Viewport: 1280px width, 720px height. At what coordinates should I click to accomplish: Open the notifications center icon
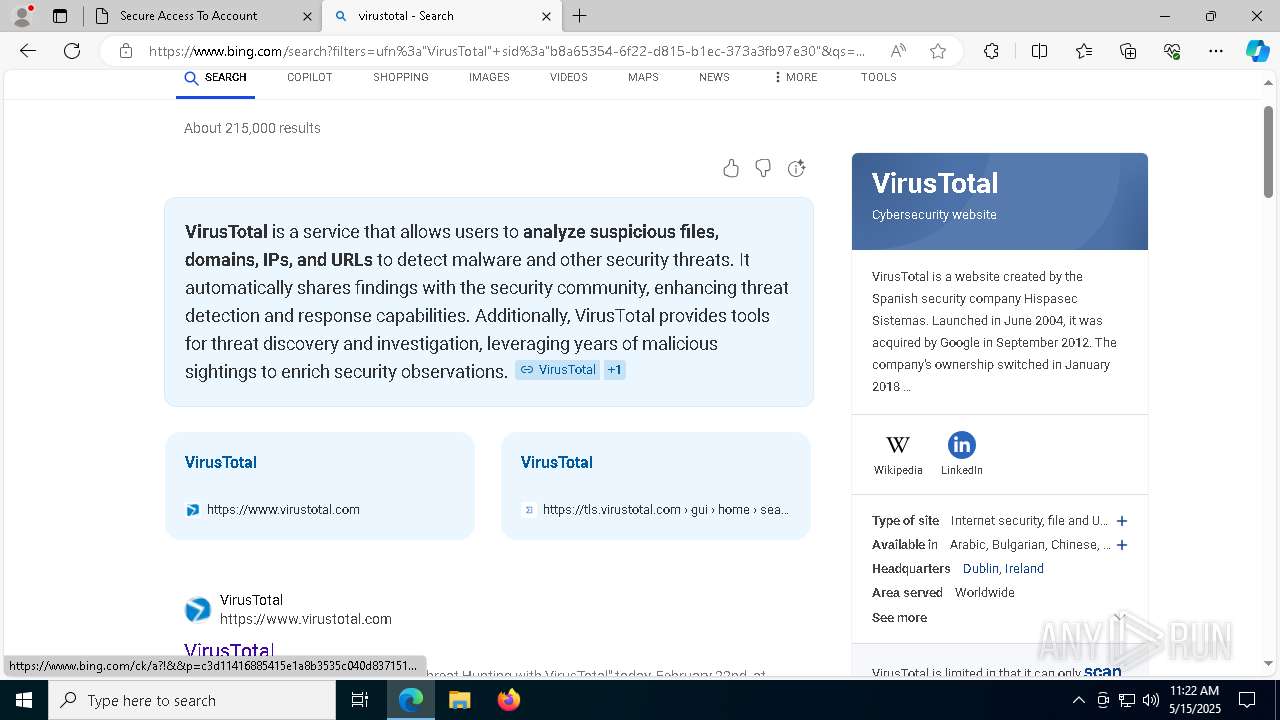pos(1247,700)
